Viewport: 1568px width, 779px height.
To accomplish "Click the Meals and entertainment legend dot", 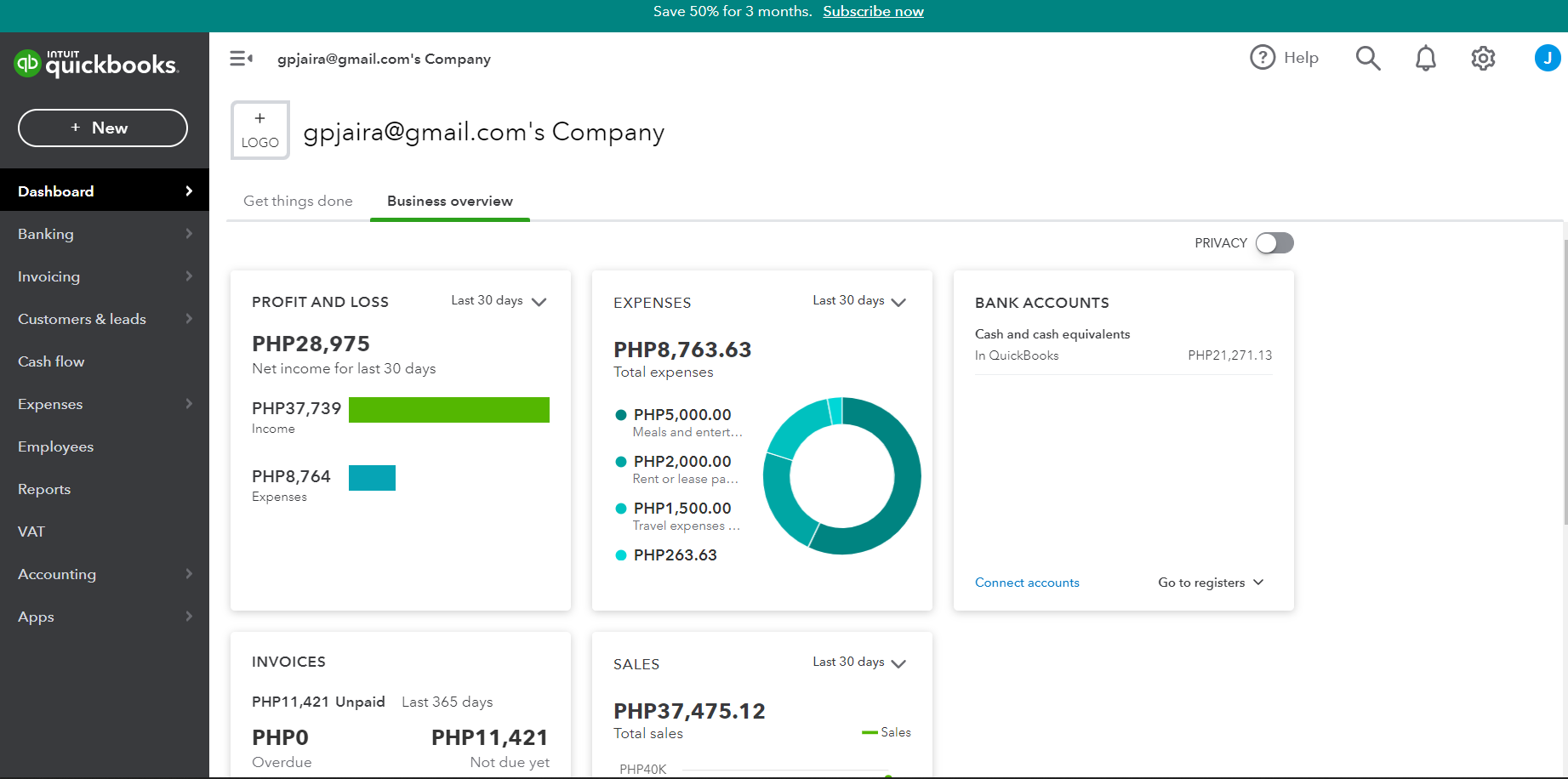I will [x=621, y=415].
